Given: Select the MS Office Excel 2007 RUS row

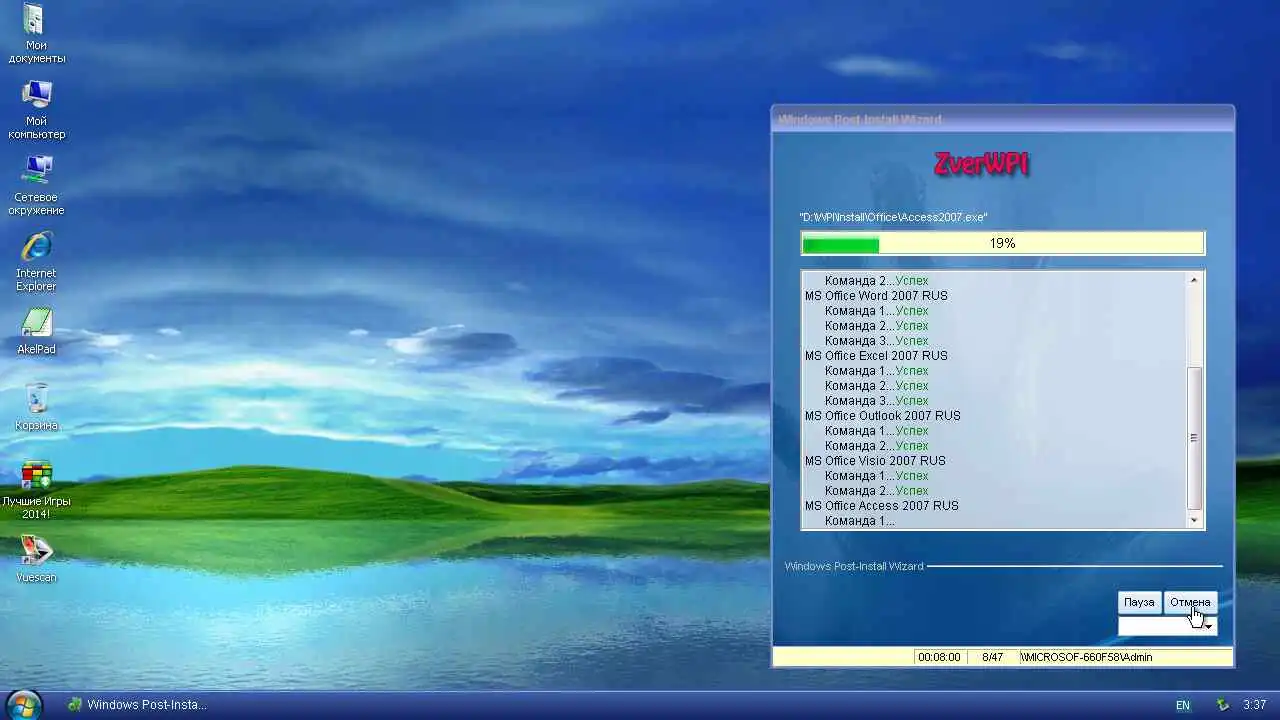Looking at the screenshot, I should (876, 356).
